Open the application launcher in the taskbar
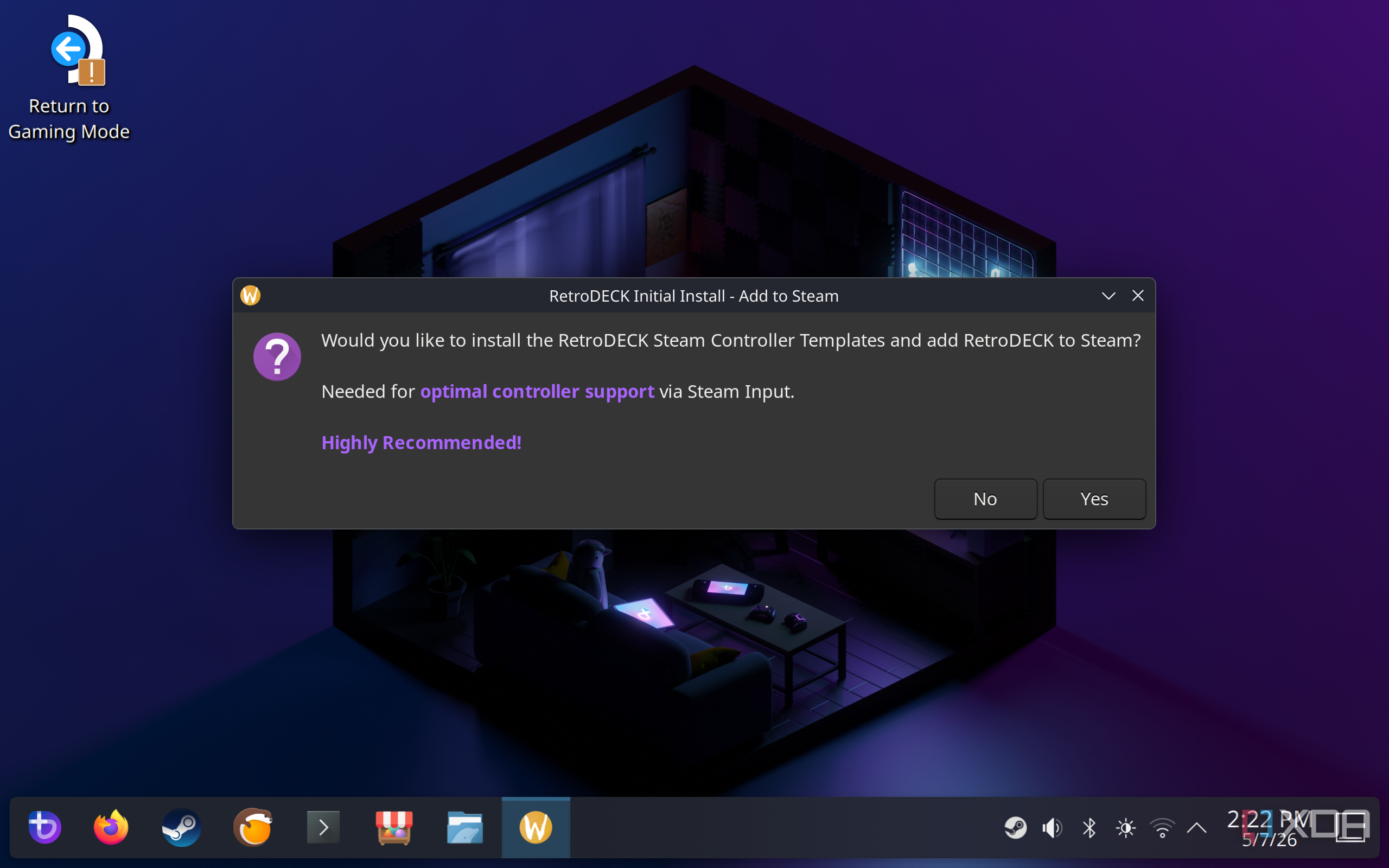 pyautogui.click(x=45, y=827)
